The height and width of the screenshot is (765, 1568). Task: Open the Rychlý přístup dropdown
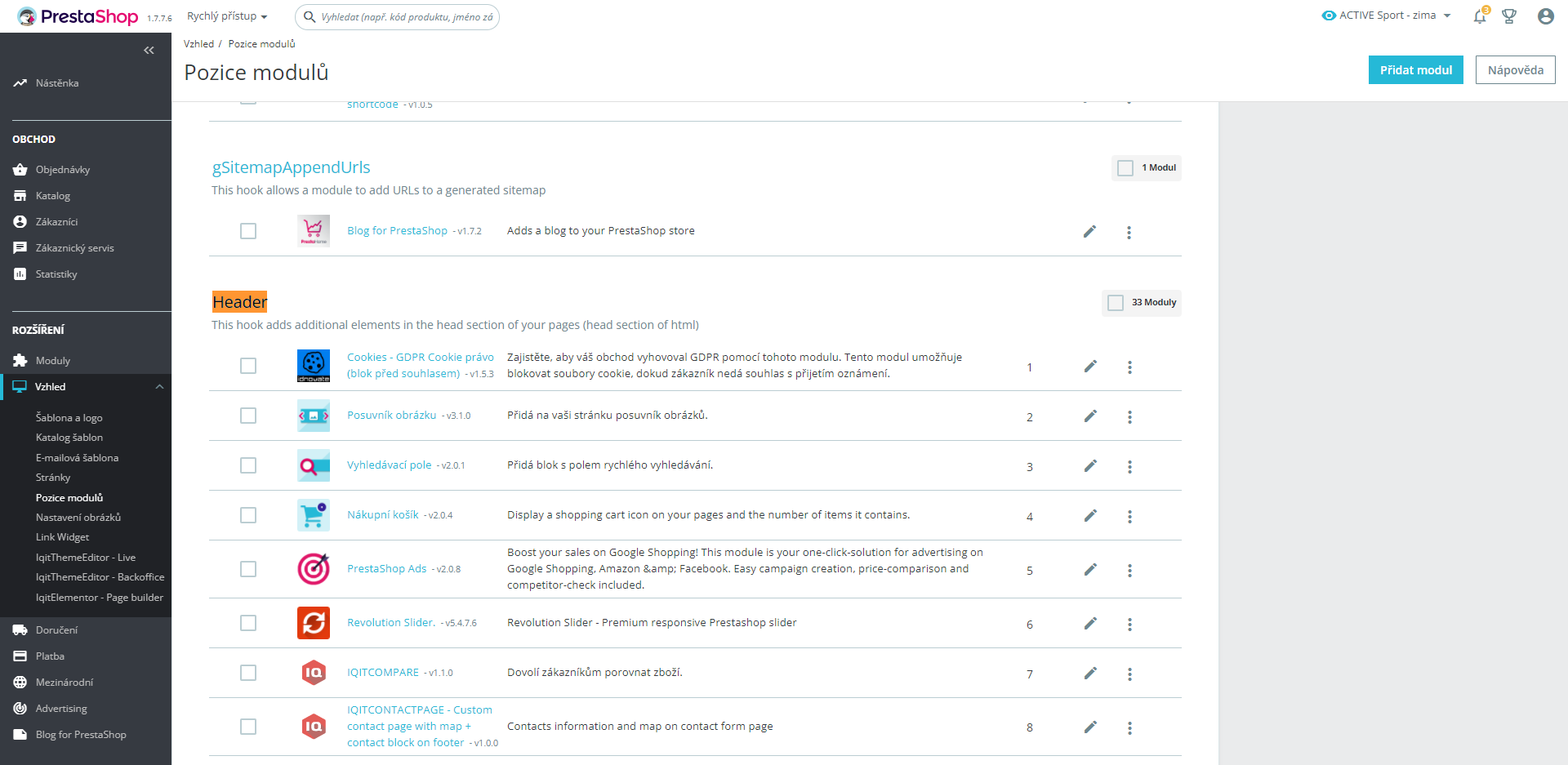[x=227, y=16]
